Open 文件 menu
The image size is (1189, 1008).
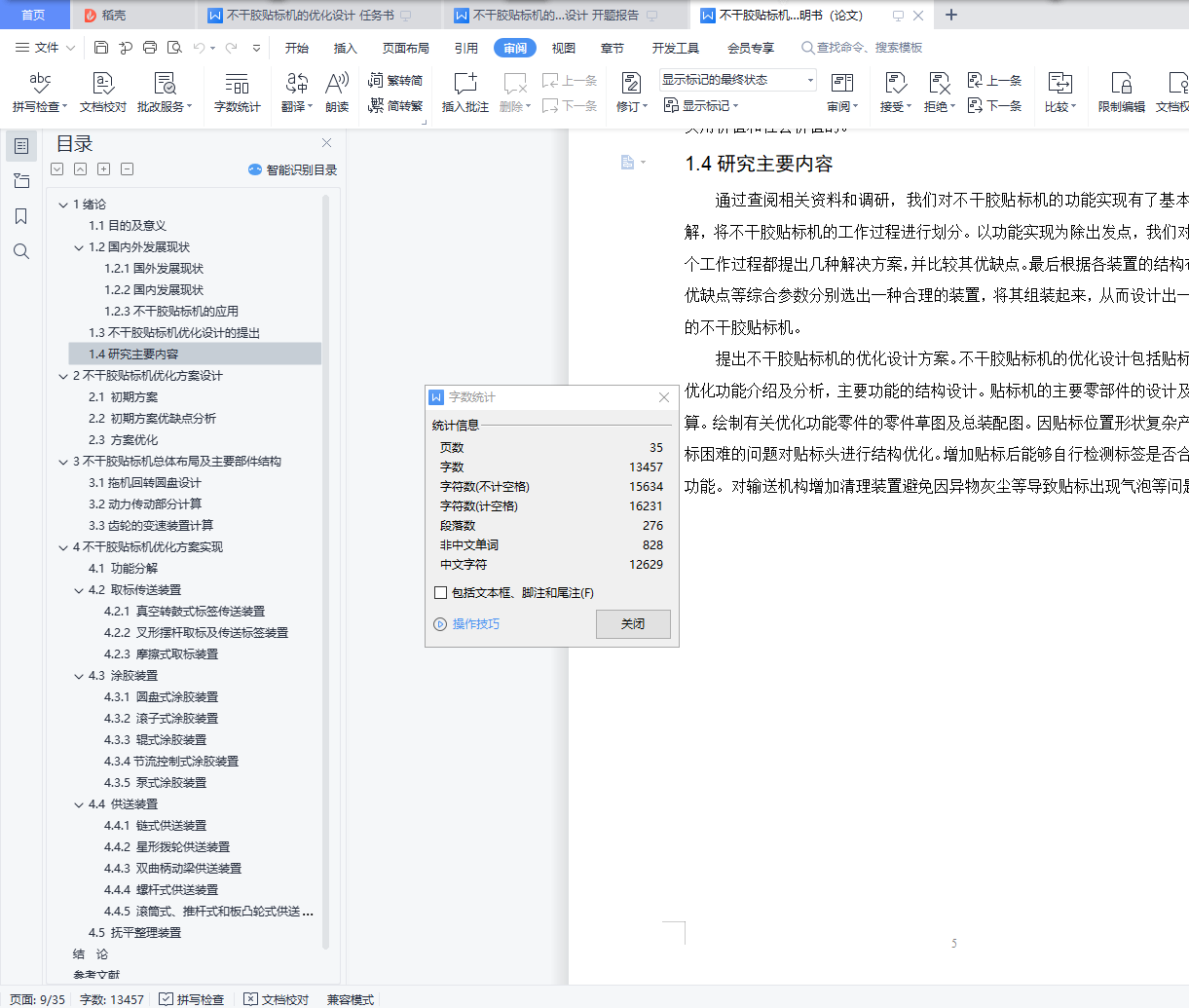pyautogui.click(x=45, y=48)
